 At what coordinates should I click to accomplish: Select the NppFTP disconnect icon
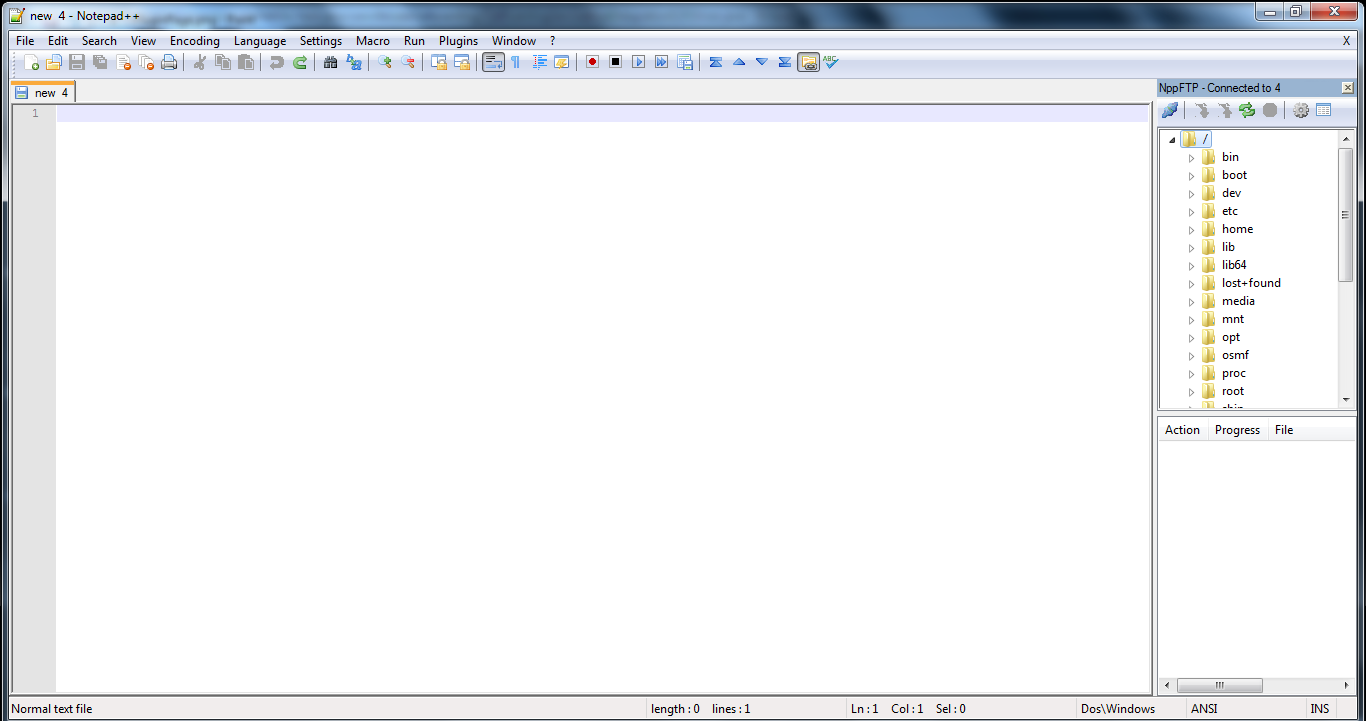tap(1169, 110)
